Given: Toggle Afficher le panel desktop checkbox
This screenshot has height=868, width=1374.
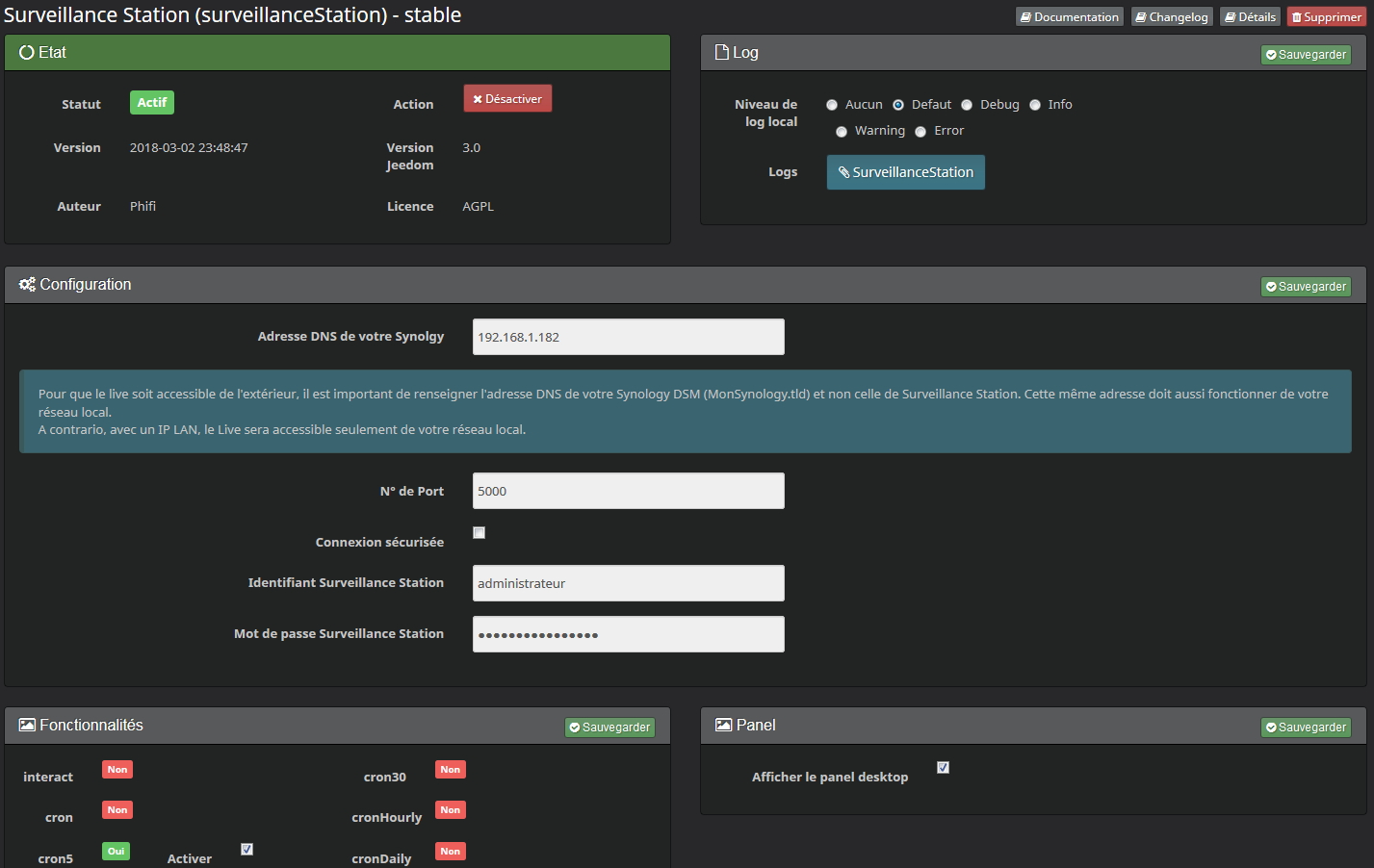Looking at the screenshot, I should tap(943, 767).
